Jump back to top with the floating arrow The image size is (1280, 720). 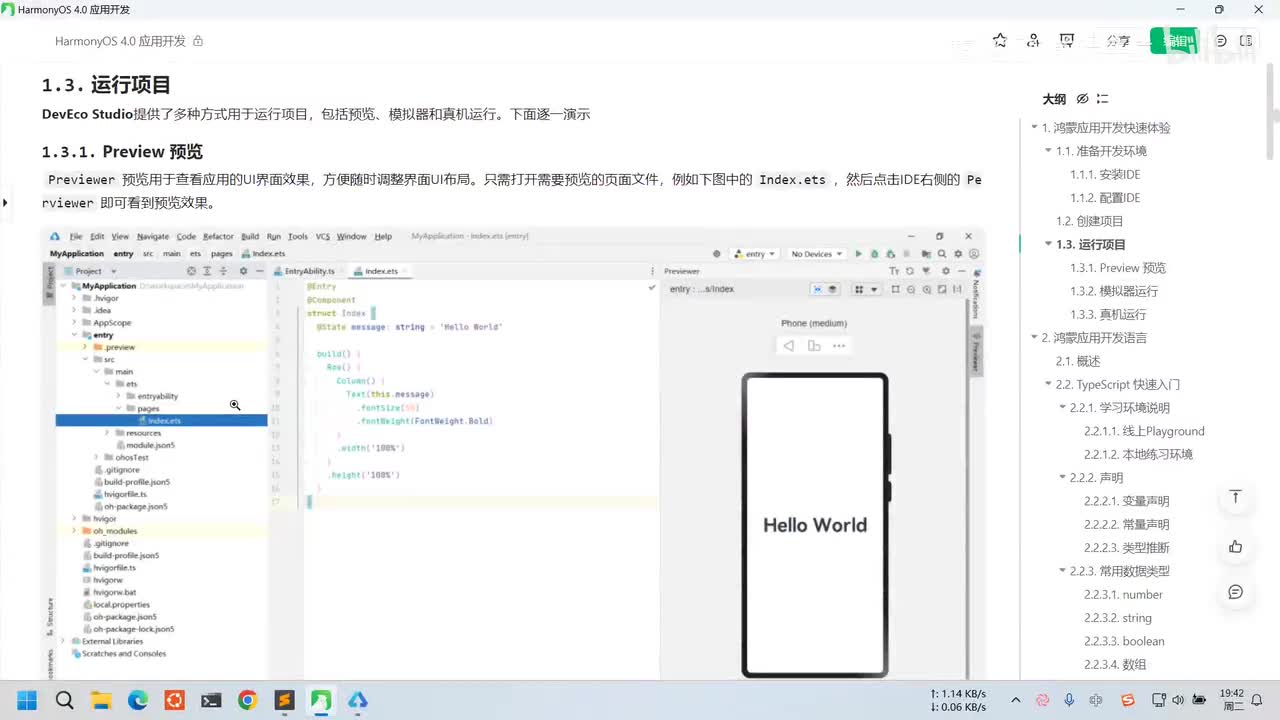click(1236, 497)
